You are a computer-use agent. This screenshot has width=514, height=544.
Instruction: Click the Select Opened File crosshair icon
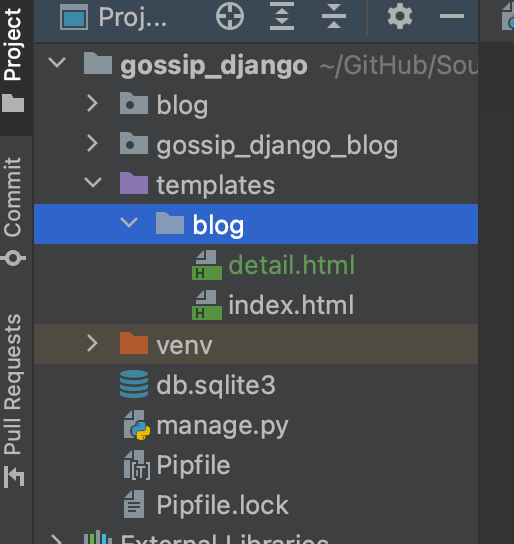click(230, 16)
